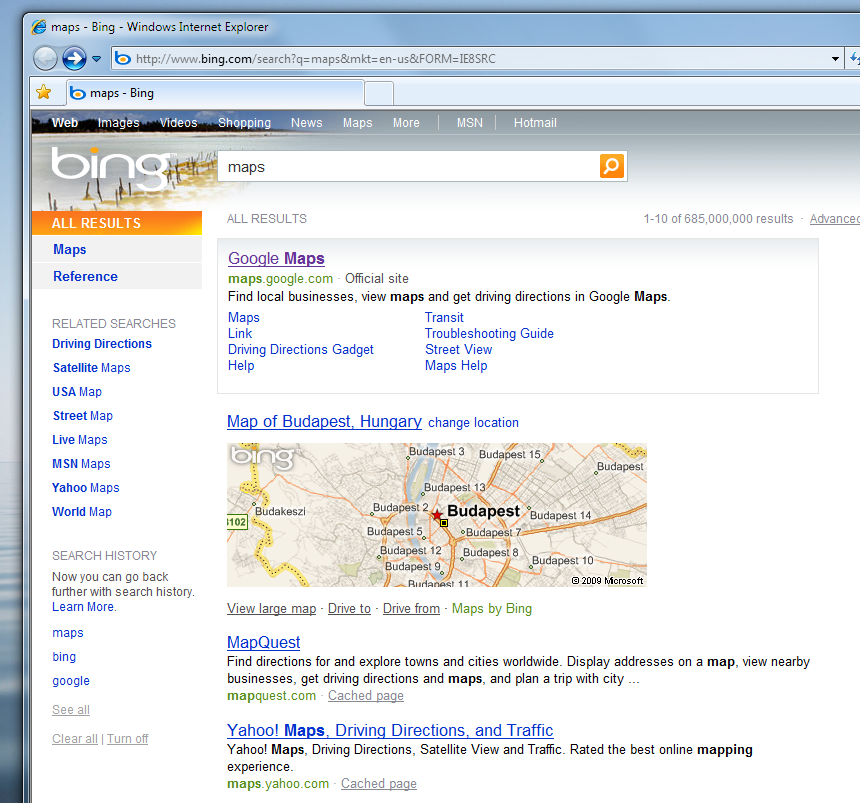Open the Satellite Maps related search
Viewport: 860px width, 803px height.
click(92, 368)
